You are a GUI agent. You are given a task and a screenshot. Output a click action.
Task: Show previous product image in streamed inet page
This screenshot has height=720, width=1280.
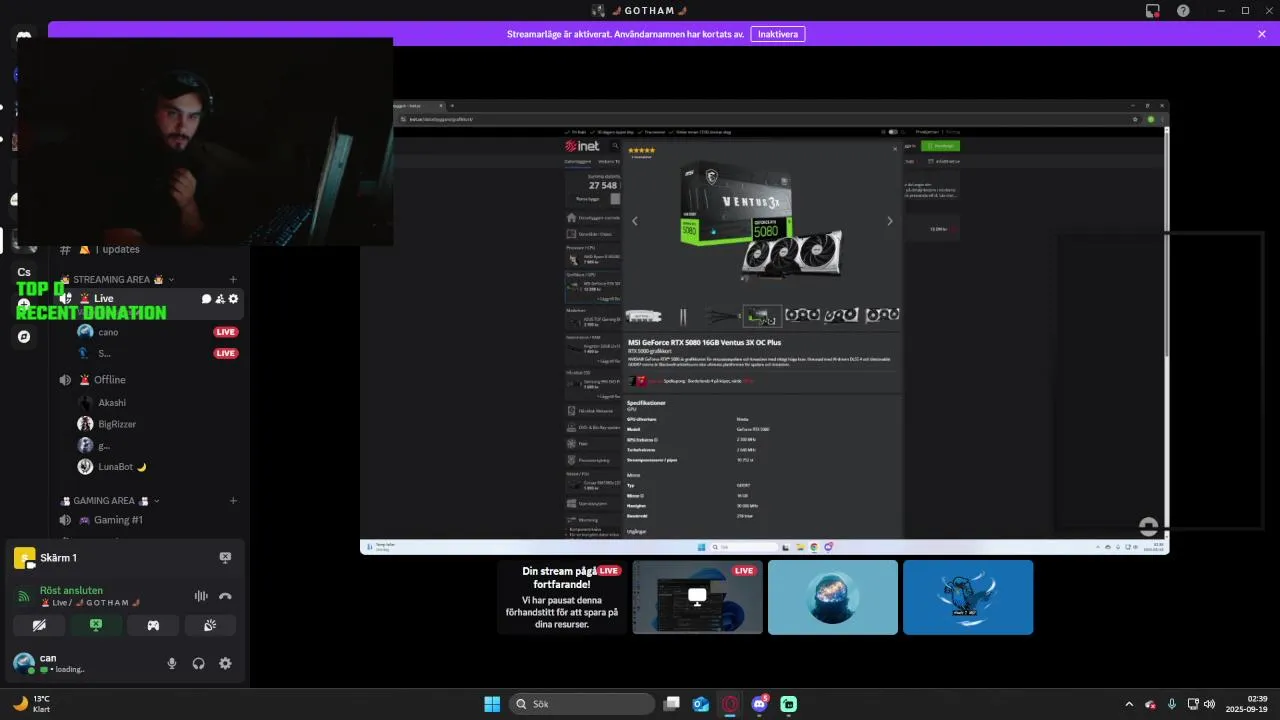[x=634, y=221]
